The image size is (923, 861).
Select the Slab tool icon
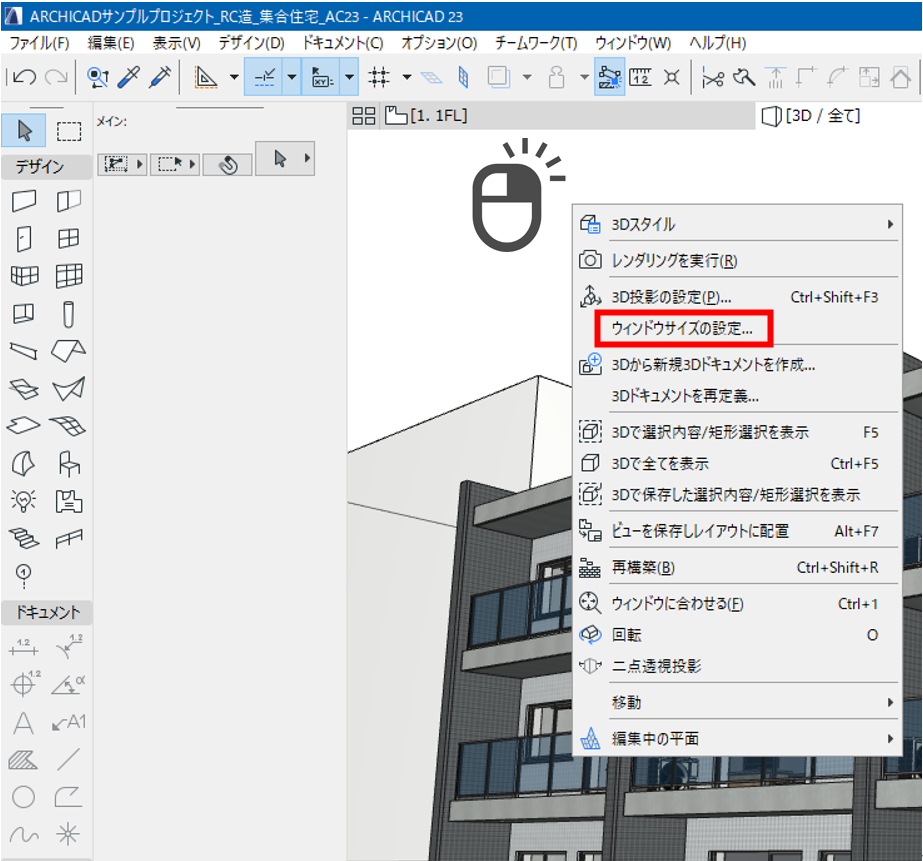pos(24,425)
